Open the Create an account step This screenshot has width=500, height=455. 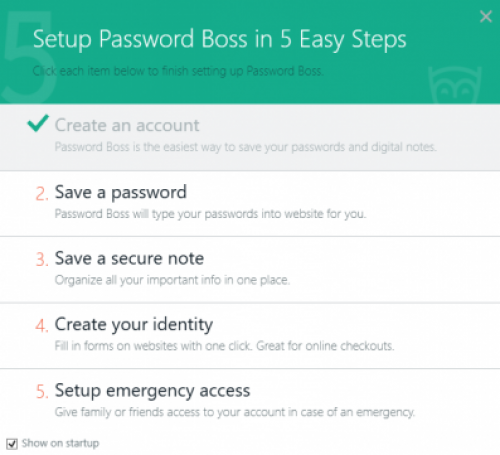click(x=250, y=137)
